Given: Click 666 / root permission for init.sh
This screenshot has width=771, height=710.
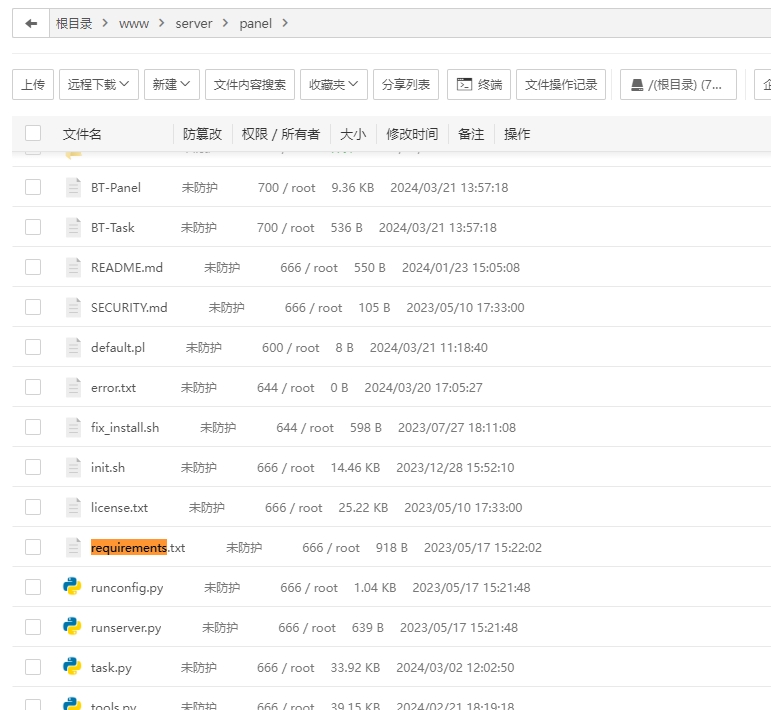Looking at the screenshot, I should (x=286, y=468).
